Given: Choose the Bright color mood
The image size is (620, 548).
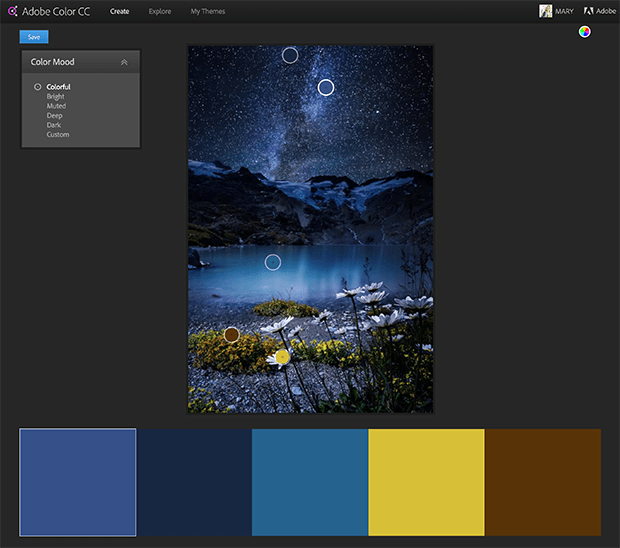Looking at the screenshot, I should [x=56, y=97].
